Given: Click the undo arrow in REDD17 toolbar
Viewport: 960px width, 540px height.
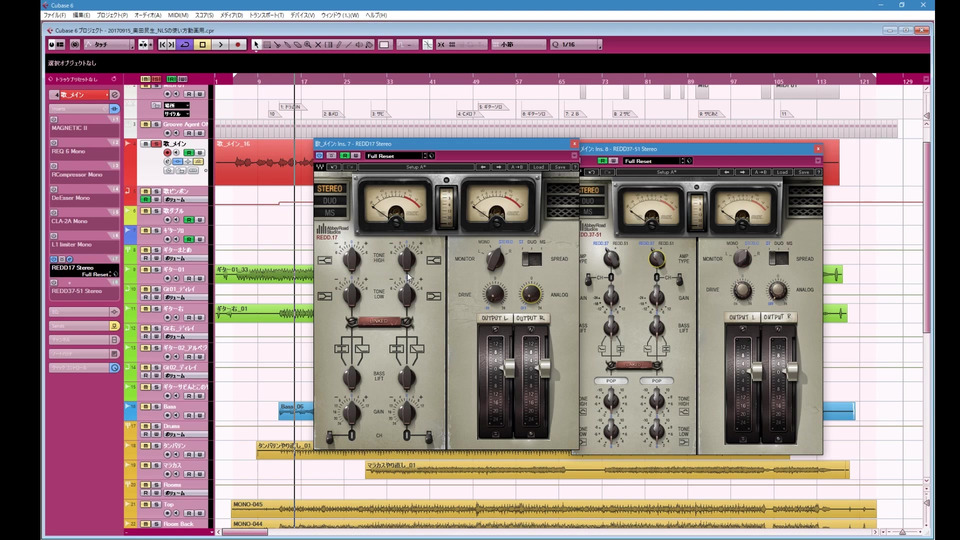Looking at the screenshot, I should 333,167.
